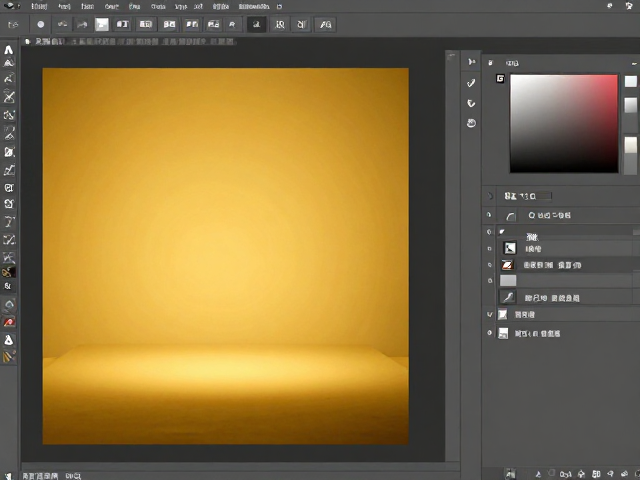Click the small G icon beside color picker
Image resolution: width=640 pixels, height=480 pixels.
click(500, 78)
